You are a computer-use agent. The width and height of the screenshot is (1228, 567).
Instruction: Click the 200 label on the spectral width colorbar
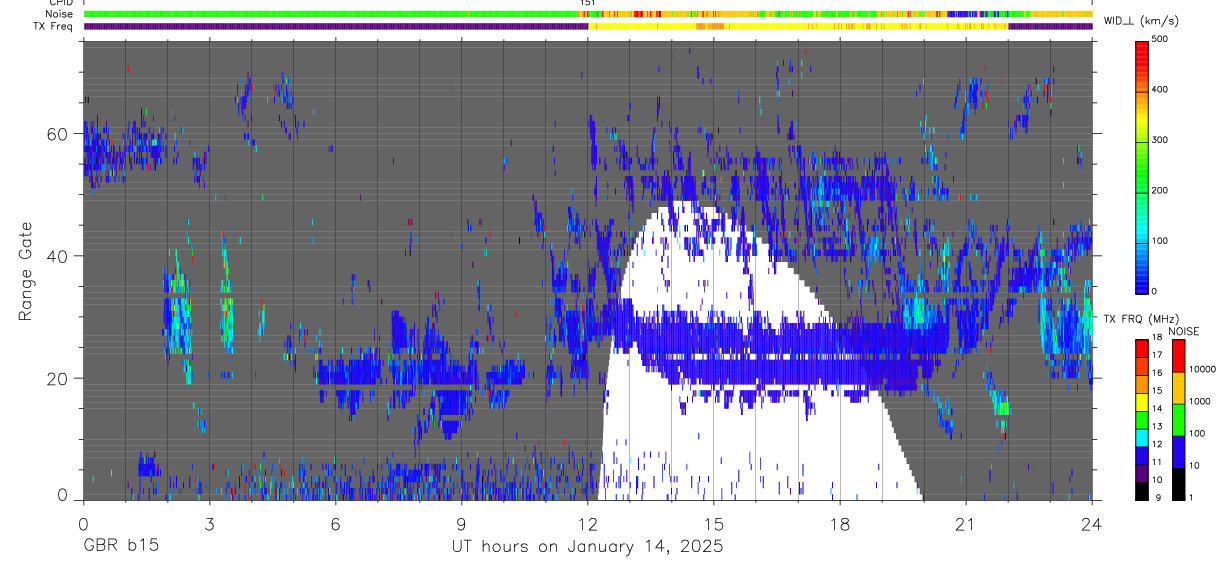(1160, 190)
